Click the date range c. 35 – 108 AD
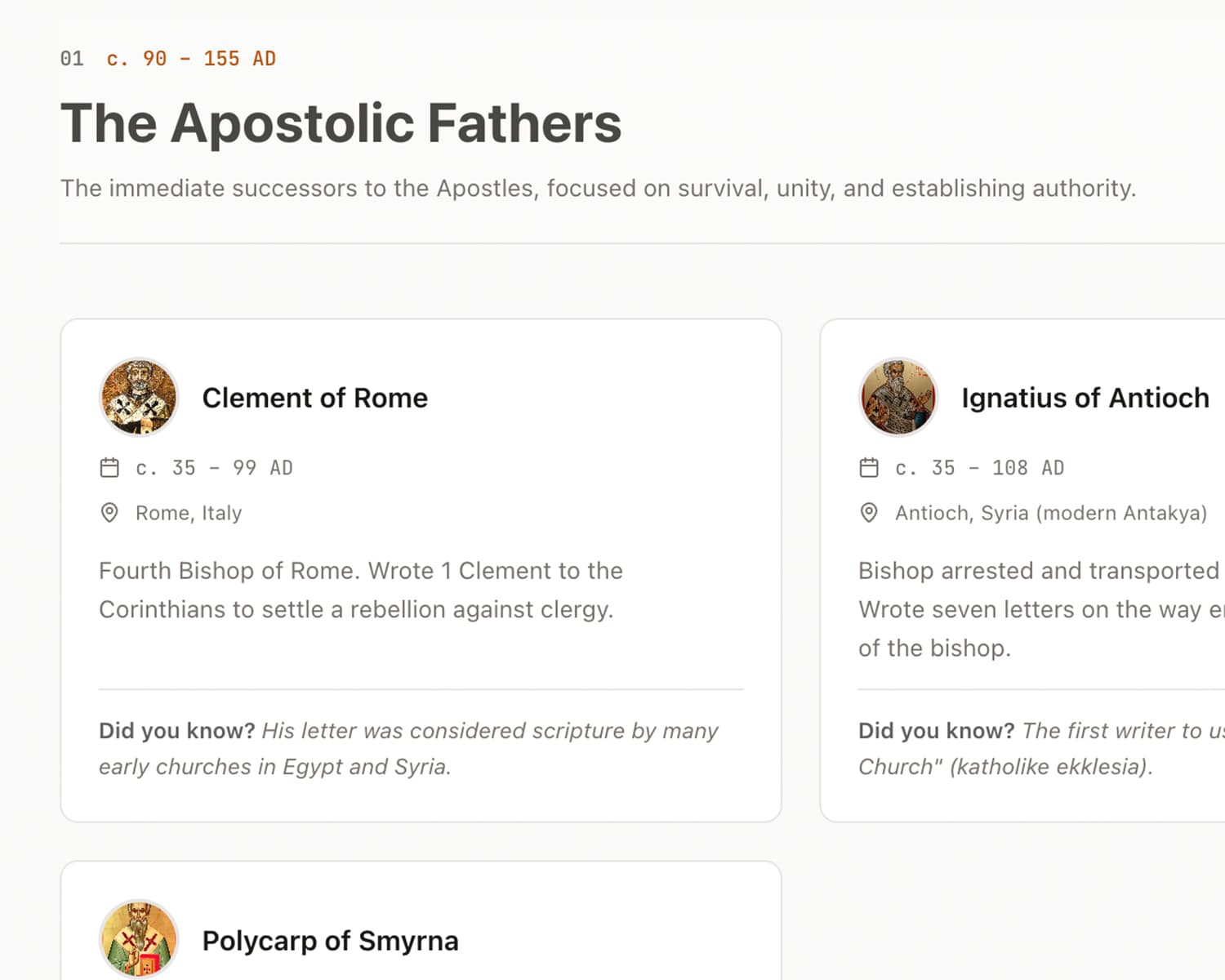This screenshot has height=980, width=1225. (x=978, y=467)
